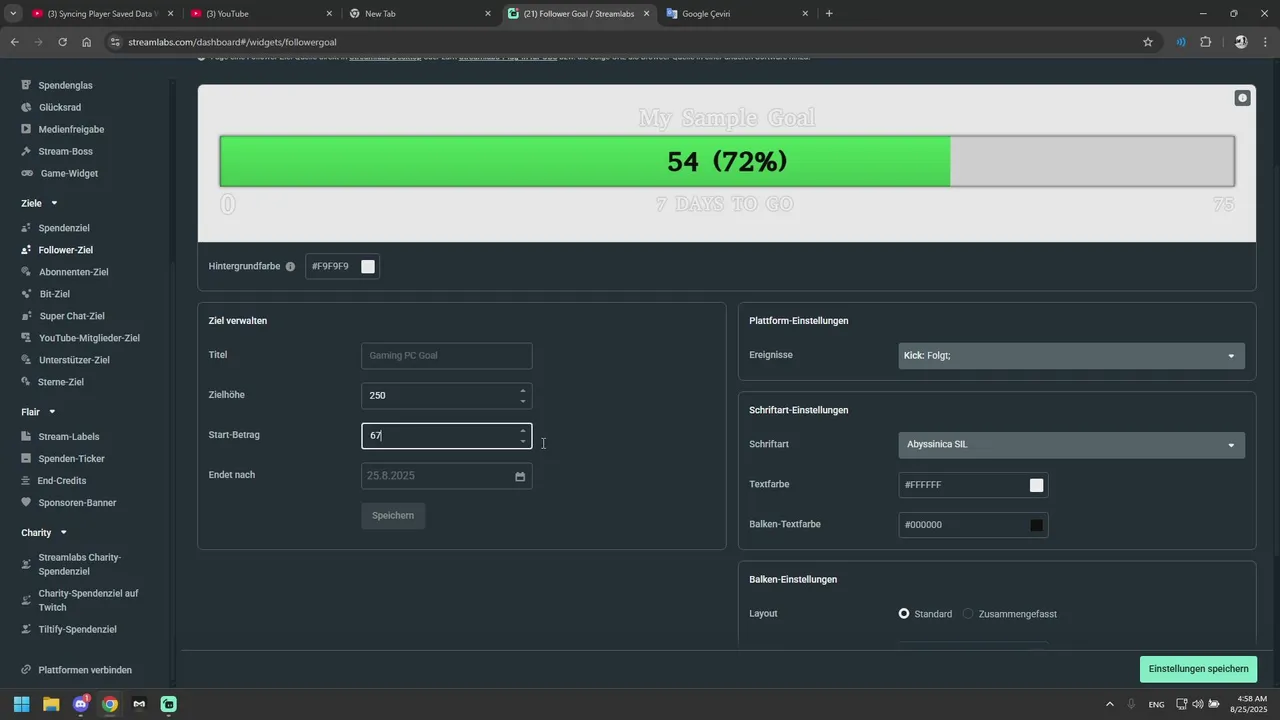This screenshot has width=1280, height=720.
Task: Open Game-Widget from sidebar
Action: click(69, 173)
